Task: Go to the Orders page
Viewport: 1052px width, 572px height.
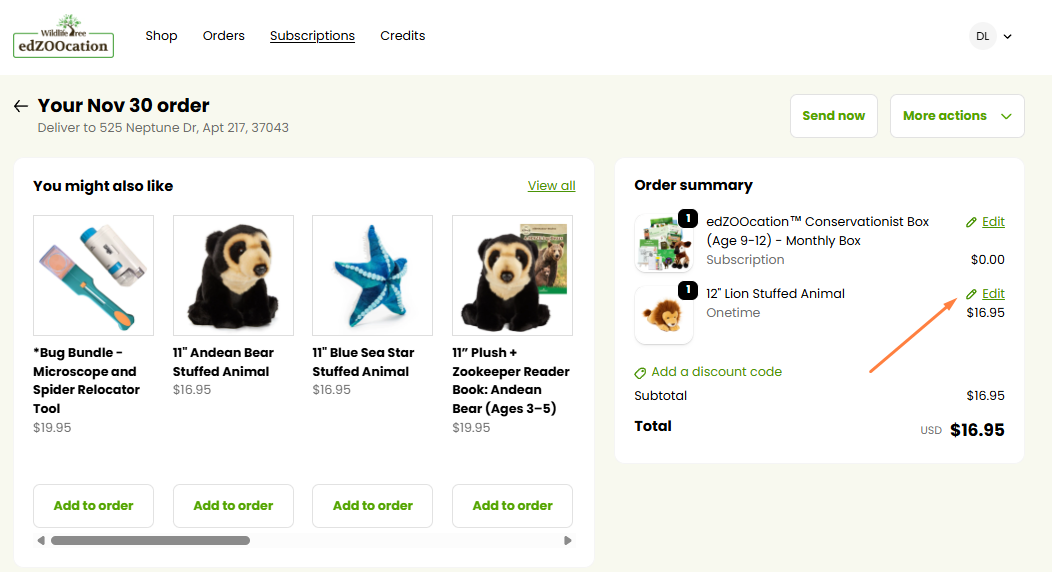Action: (x=224, y=36)
